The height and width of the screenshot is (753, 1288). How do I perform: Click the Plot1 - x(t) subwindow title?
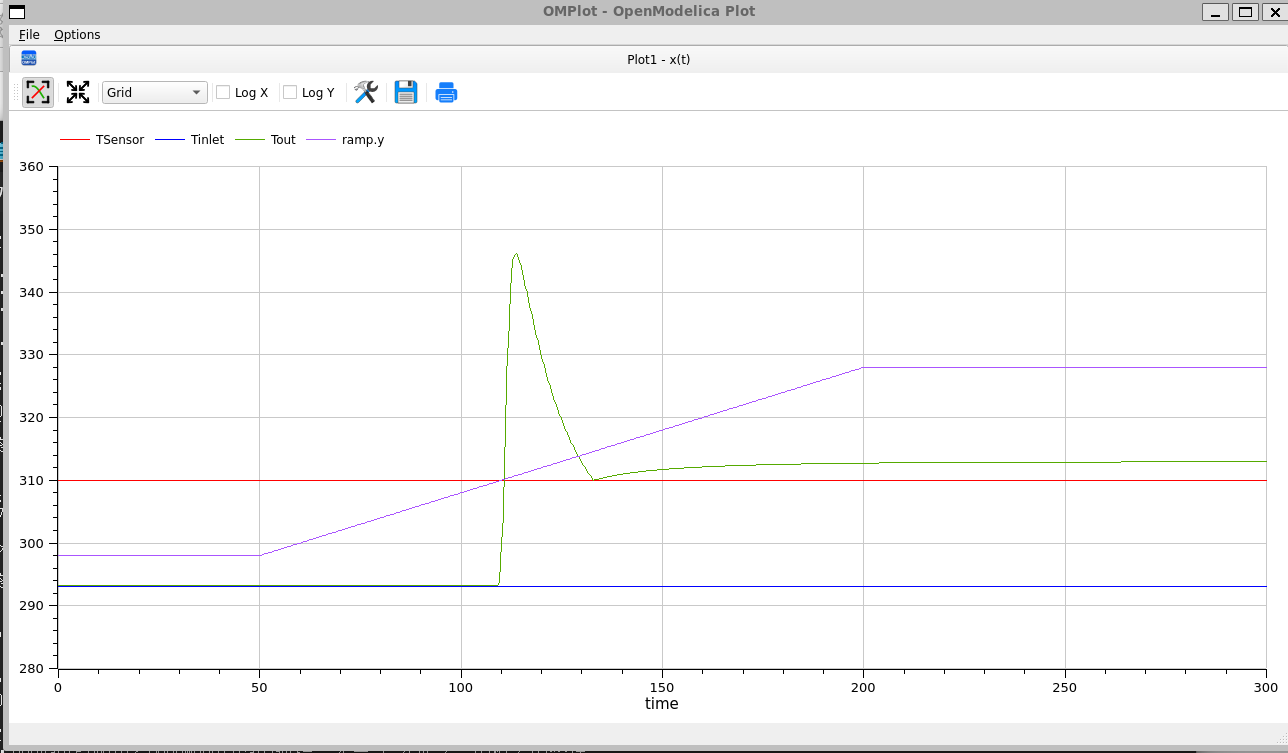(658, 59)
